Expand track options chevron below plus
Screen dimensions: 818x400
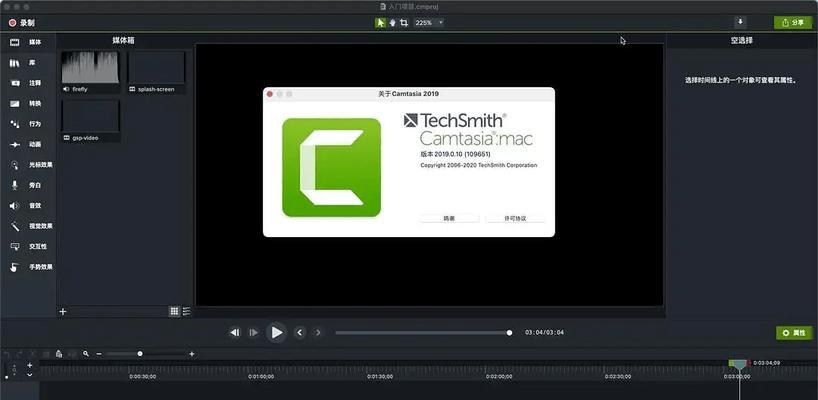point(30,374)
